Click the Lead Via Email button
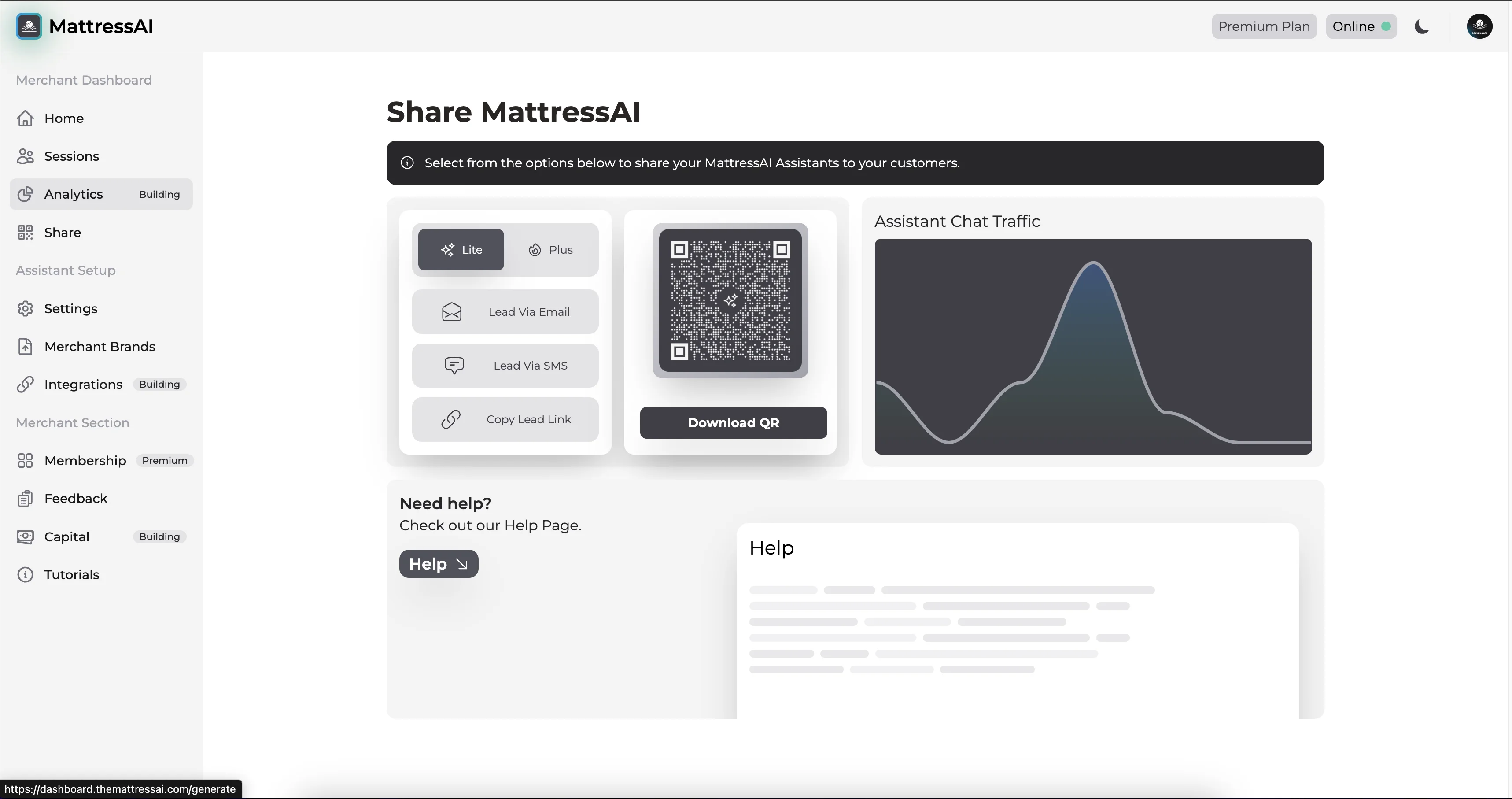This screenshot has width=1512, height=799. point(505,312)
